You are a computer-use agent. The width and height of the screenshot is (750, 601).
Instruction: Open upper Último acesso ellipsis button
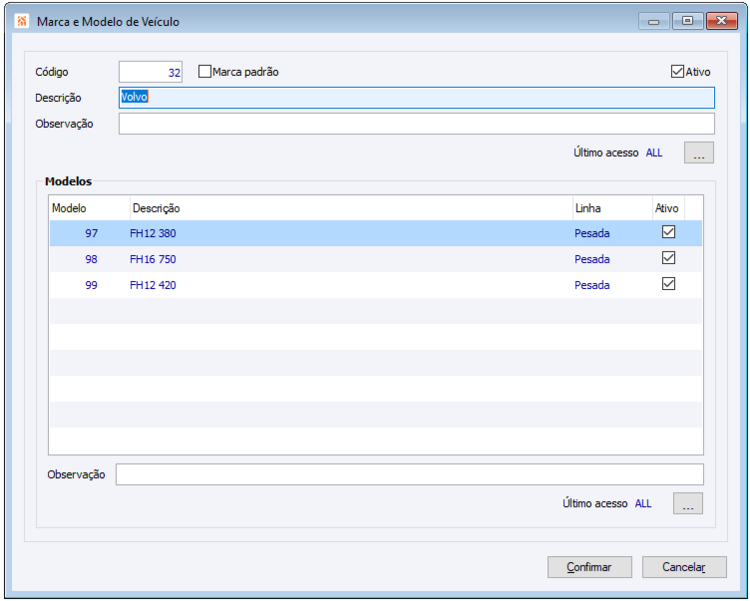coord(699,153)
